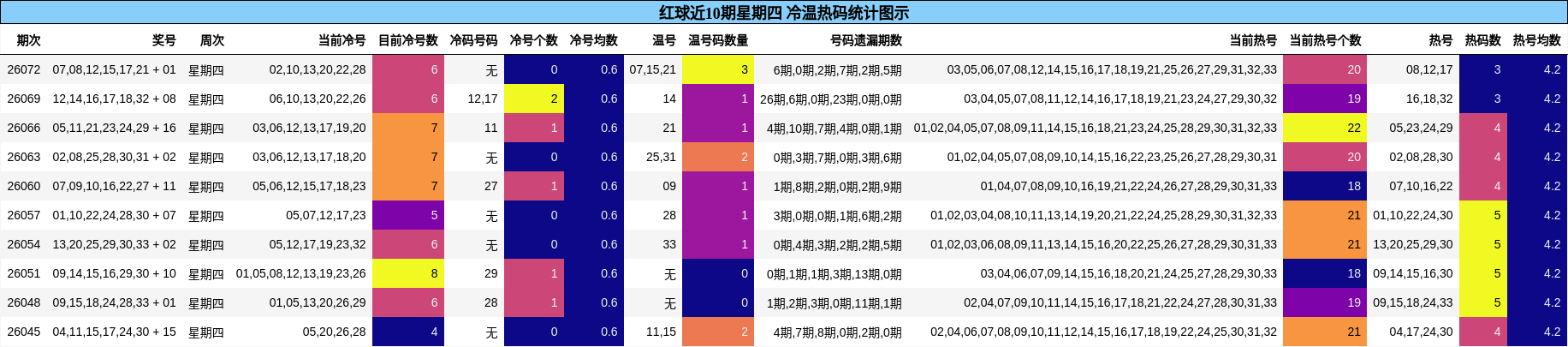Select draw numbers 09,14,15,16,29,30 + 10
The width and height of the screenshot is (1568, 347).
click(x=115, y=273)
